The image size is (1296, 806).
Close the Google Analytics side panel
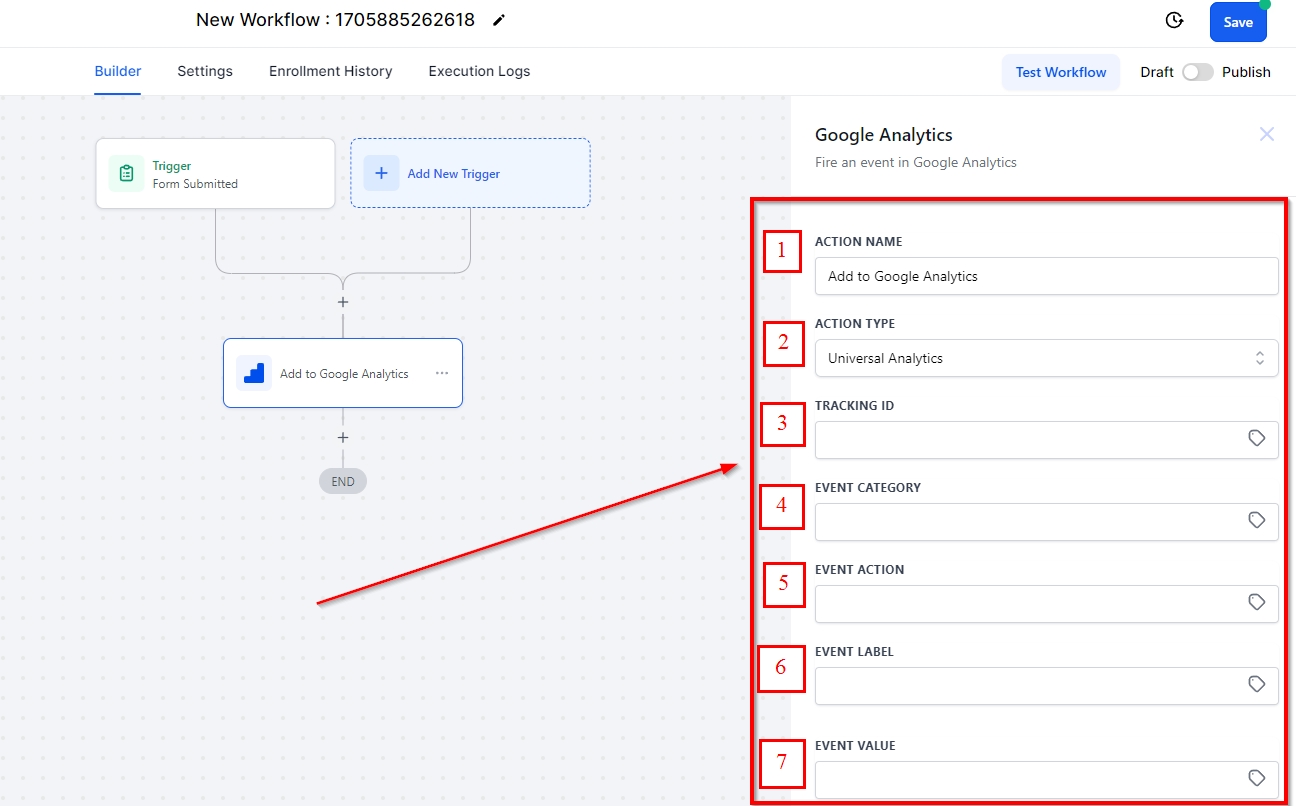pos(1266,134)
